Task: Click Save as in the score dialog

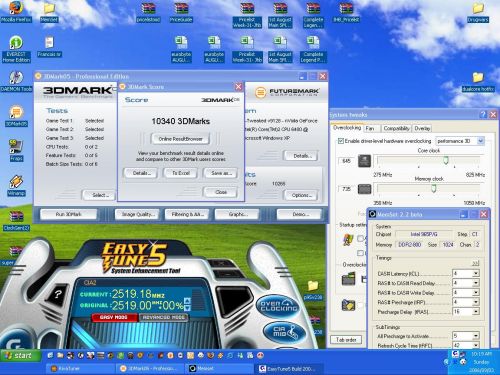Action: pos(221,173)
